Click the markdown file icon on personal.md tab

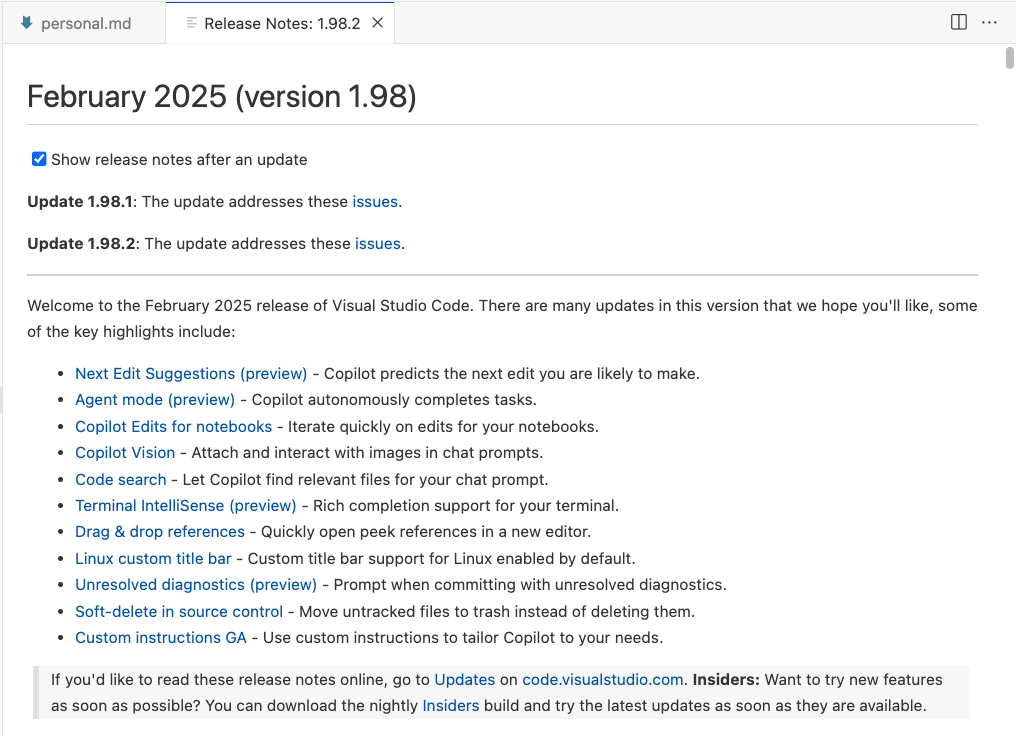pos(26,23)
